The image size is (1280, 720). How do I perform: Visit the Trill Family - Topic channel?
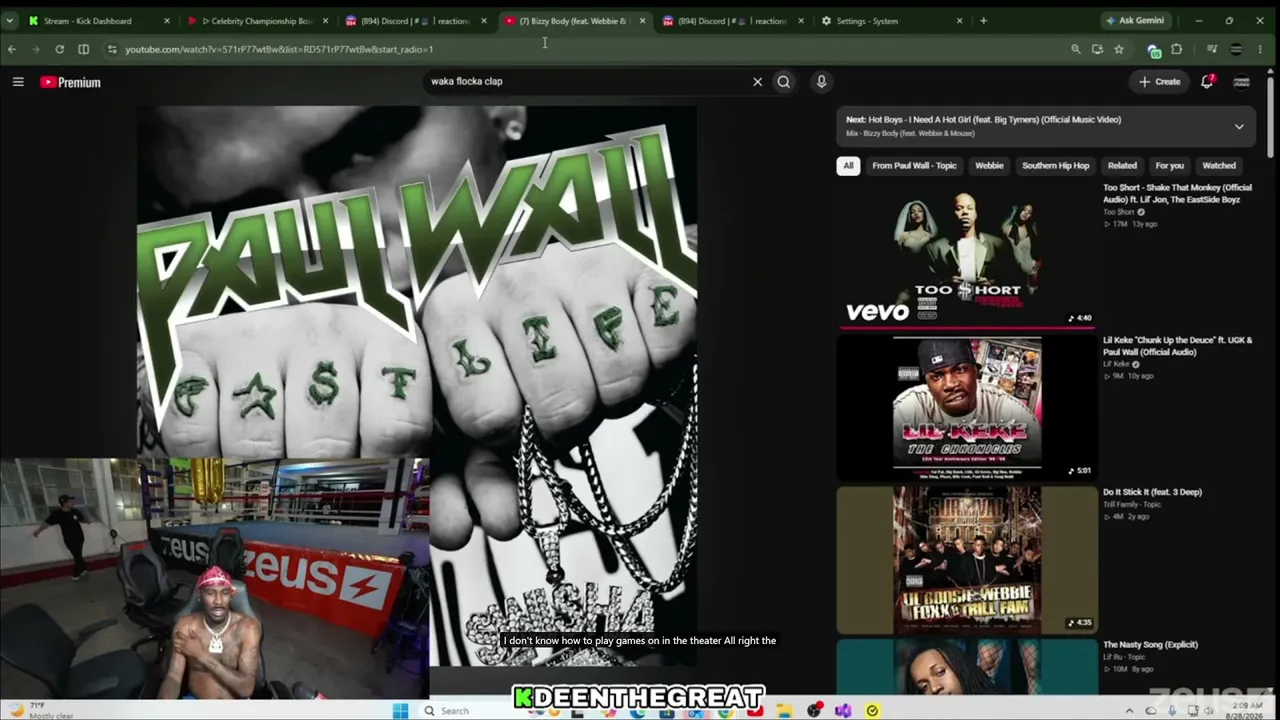point(1132,505)
